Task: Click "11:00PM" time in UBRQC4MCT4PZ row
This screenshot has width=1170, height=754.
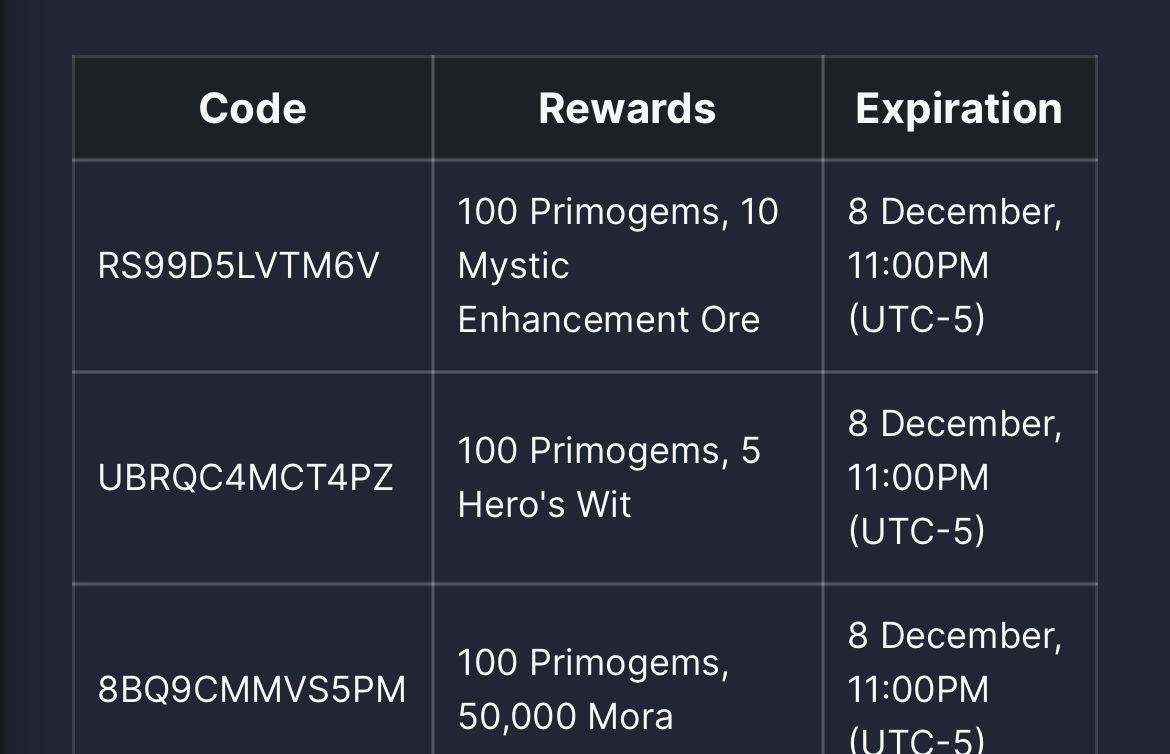Action: click(918, 478)
